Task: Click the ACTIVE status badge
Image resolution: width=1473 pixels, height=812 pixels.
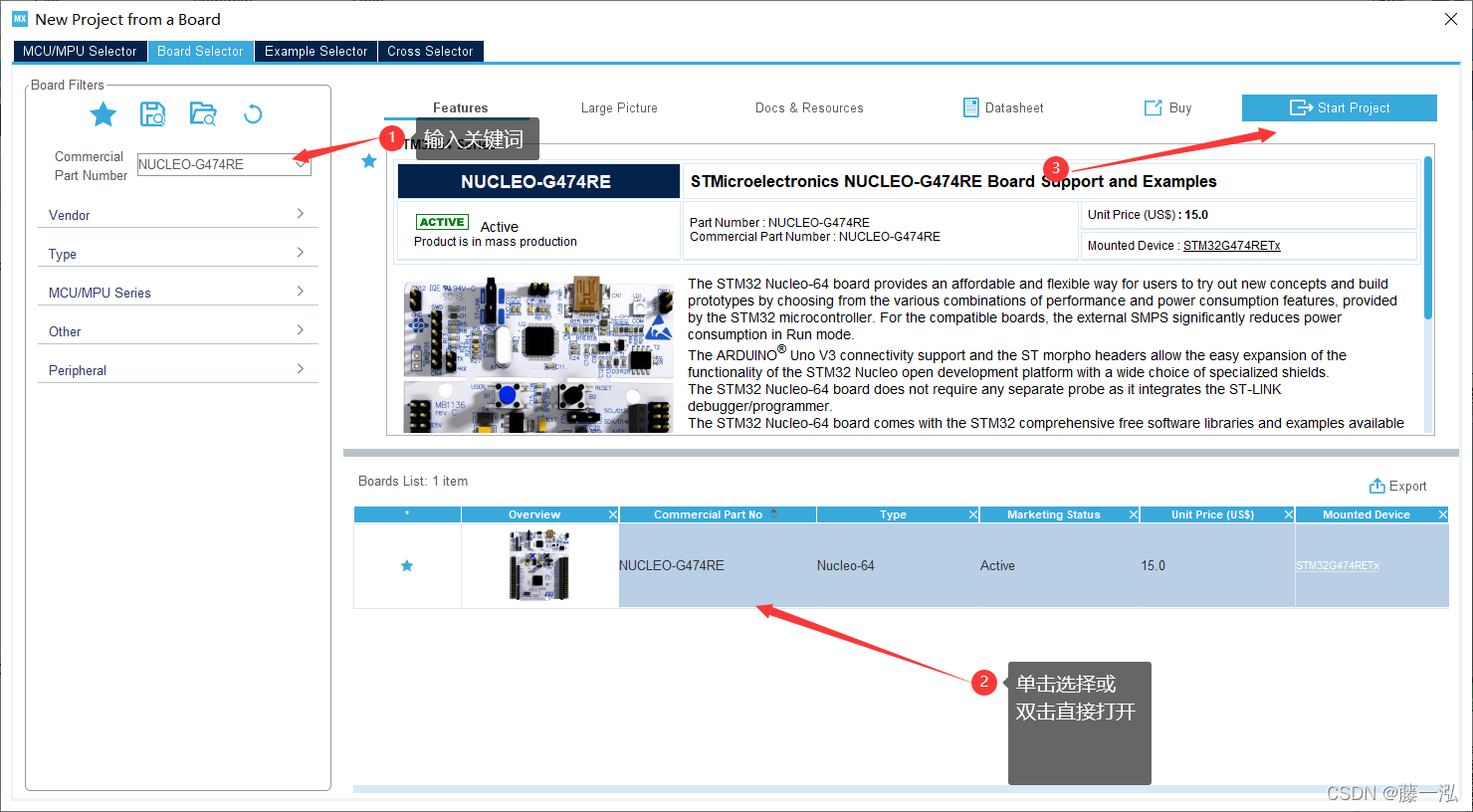Action: [x=442, y=222]
